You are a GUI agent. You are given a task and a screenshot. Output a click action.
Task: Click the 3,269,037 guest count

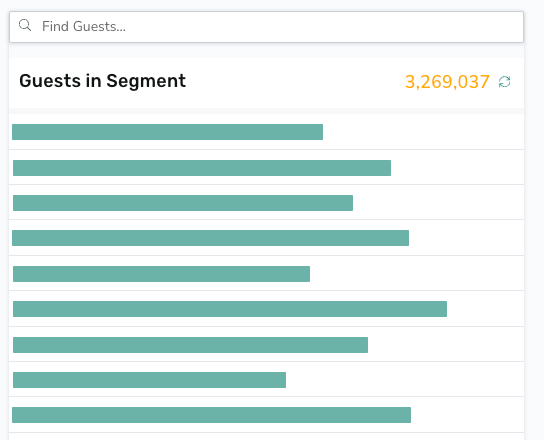(447, 82)
